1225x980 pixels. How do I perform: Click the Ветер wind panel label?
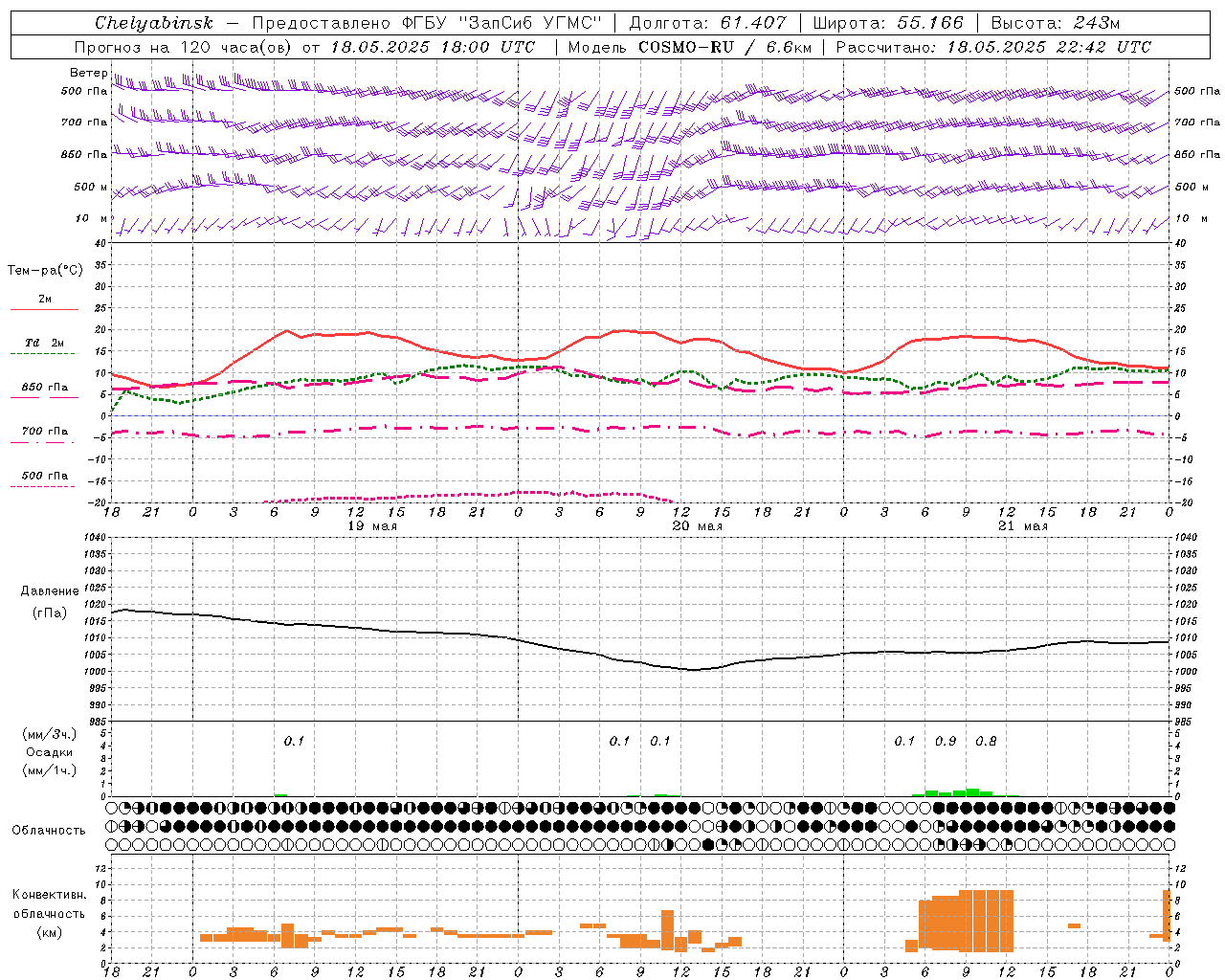[x=88, y=73]
